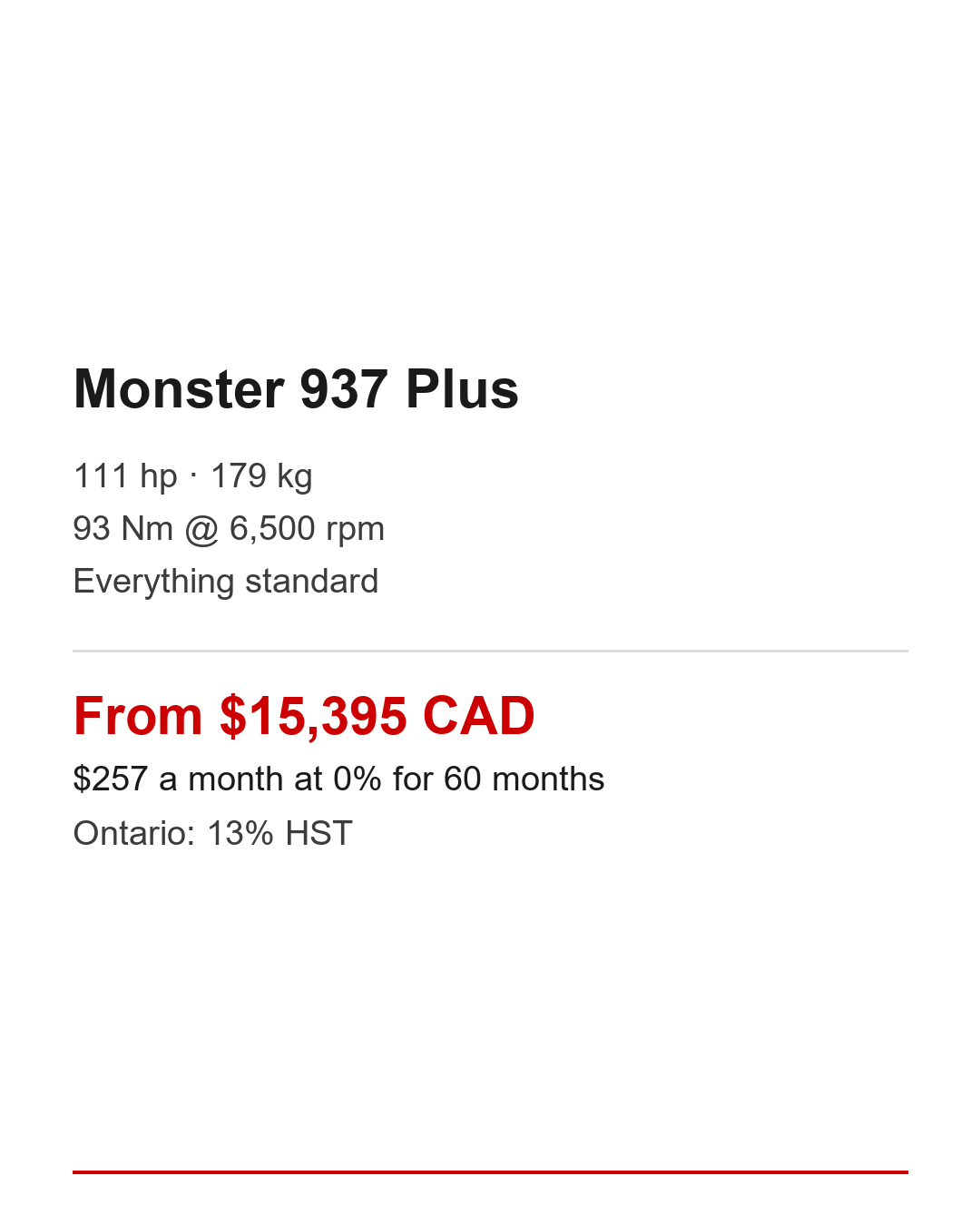Select the $257 a month amount
This screenshot has width=980, height=1225.
110,779
